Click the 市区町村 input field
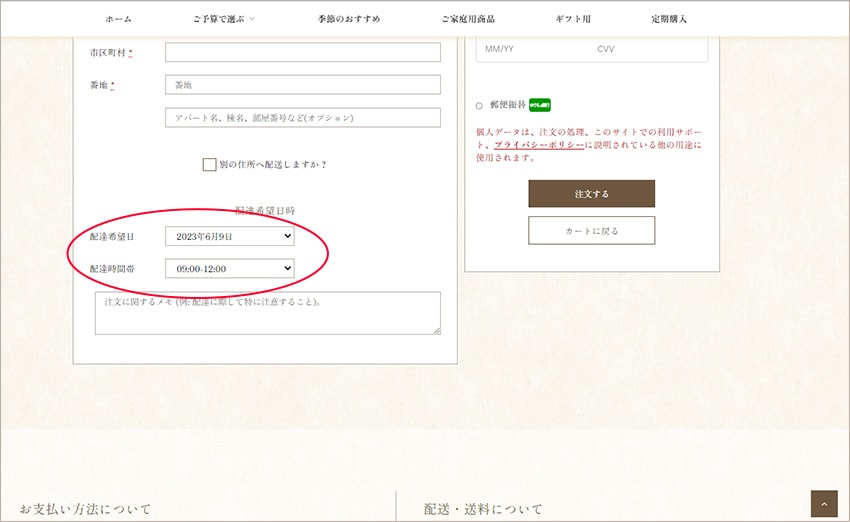Viewport: 850px width, 522px height. click(x=302, y=52)
